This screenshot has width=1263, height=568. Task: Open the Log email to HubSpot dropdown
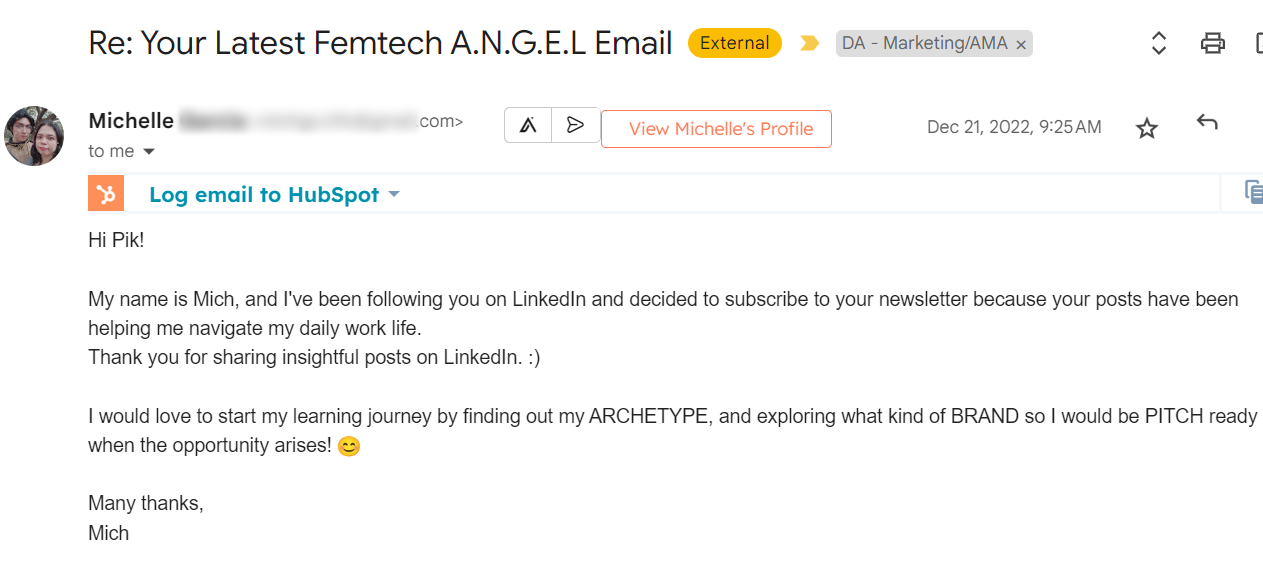[394, 194]
